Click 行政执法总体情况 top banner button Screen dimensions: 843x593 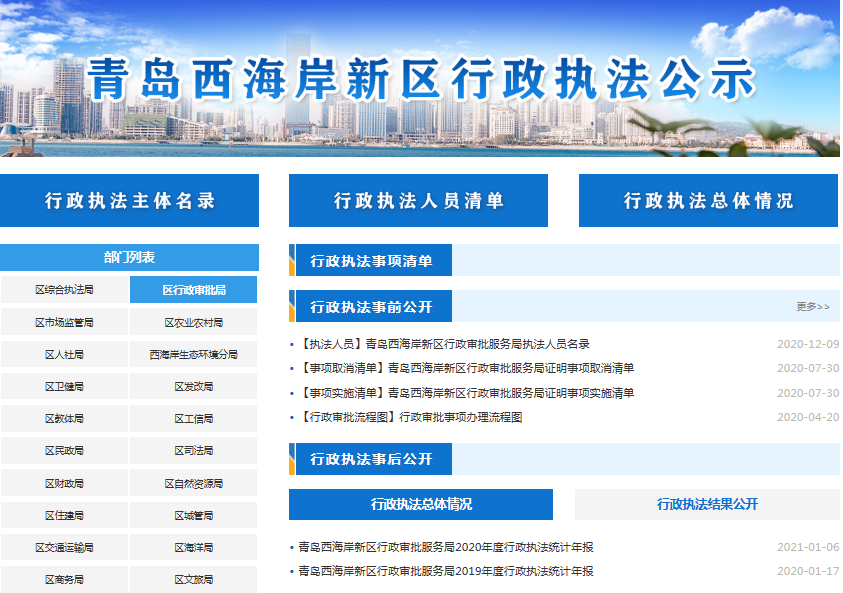pos(708,201)
